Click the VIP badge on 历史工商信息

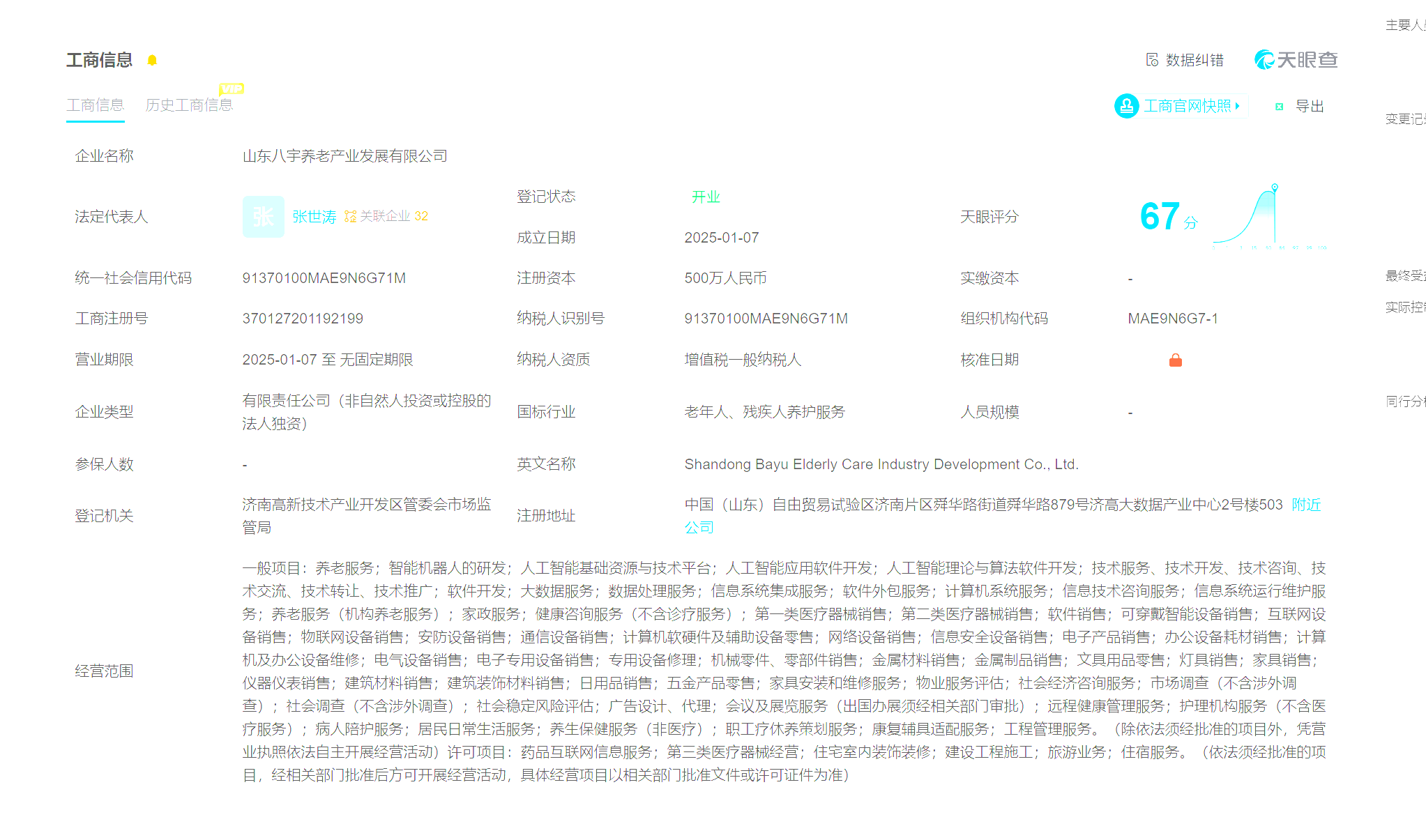pos(231,89)
